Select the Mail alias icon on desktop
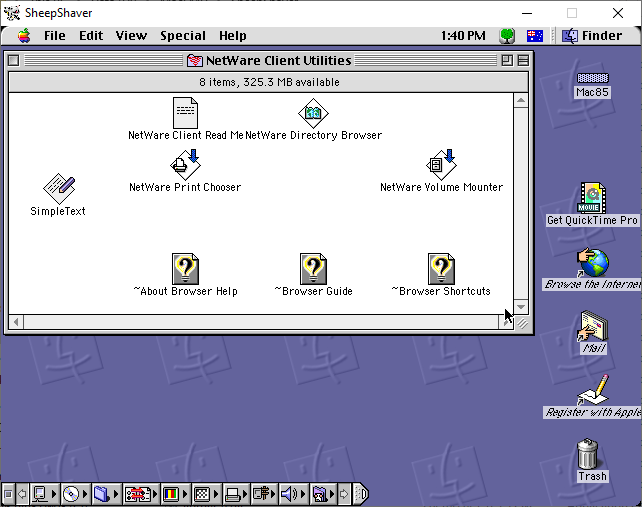 tap(592, 326)
